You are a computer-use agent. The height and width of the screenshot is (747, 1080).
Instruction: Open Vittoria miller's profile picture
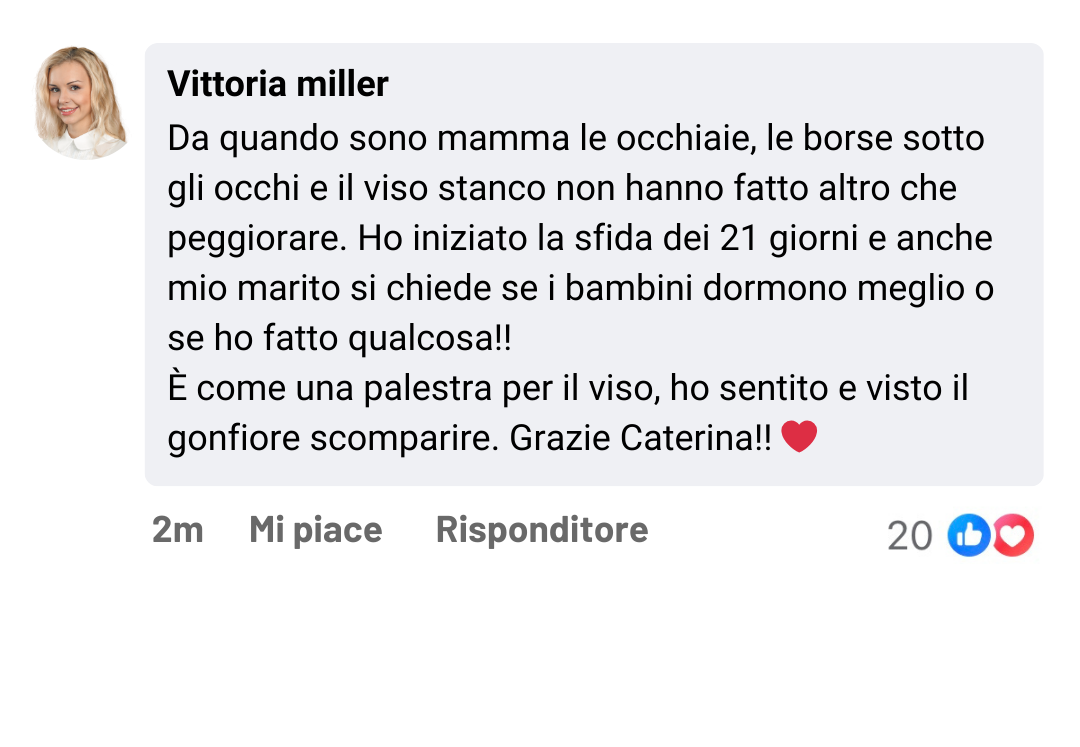[x=82, y=102]
